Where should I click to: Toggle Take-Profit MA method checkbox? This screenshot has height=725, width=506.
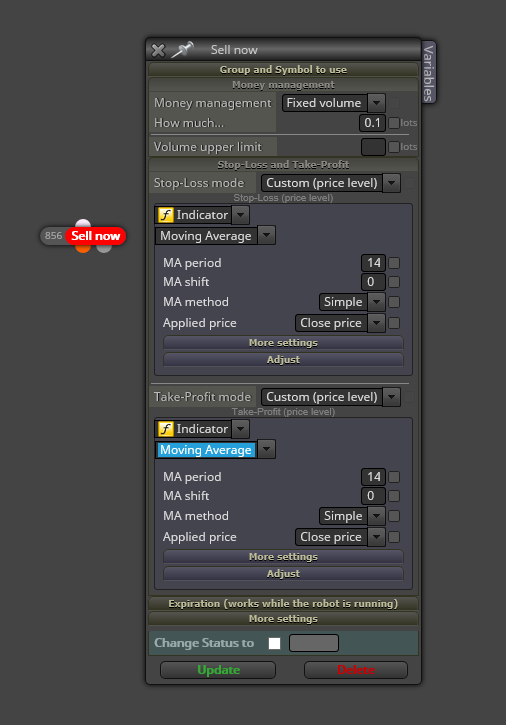[x=394, y=516]
